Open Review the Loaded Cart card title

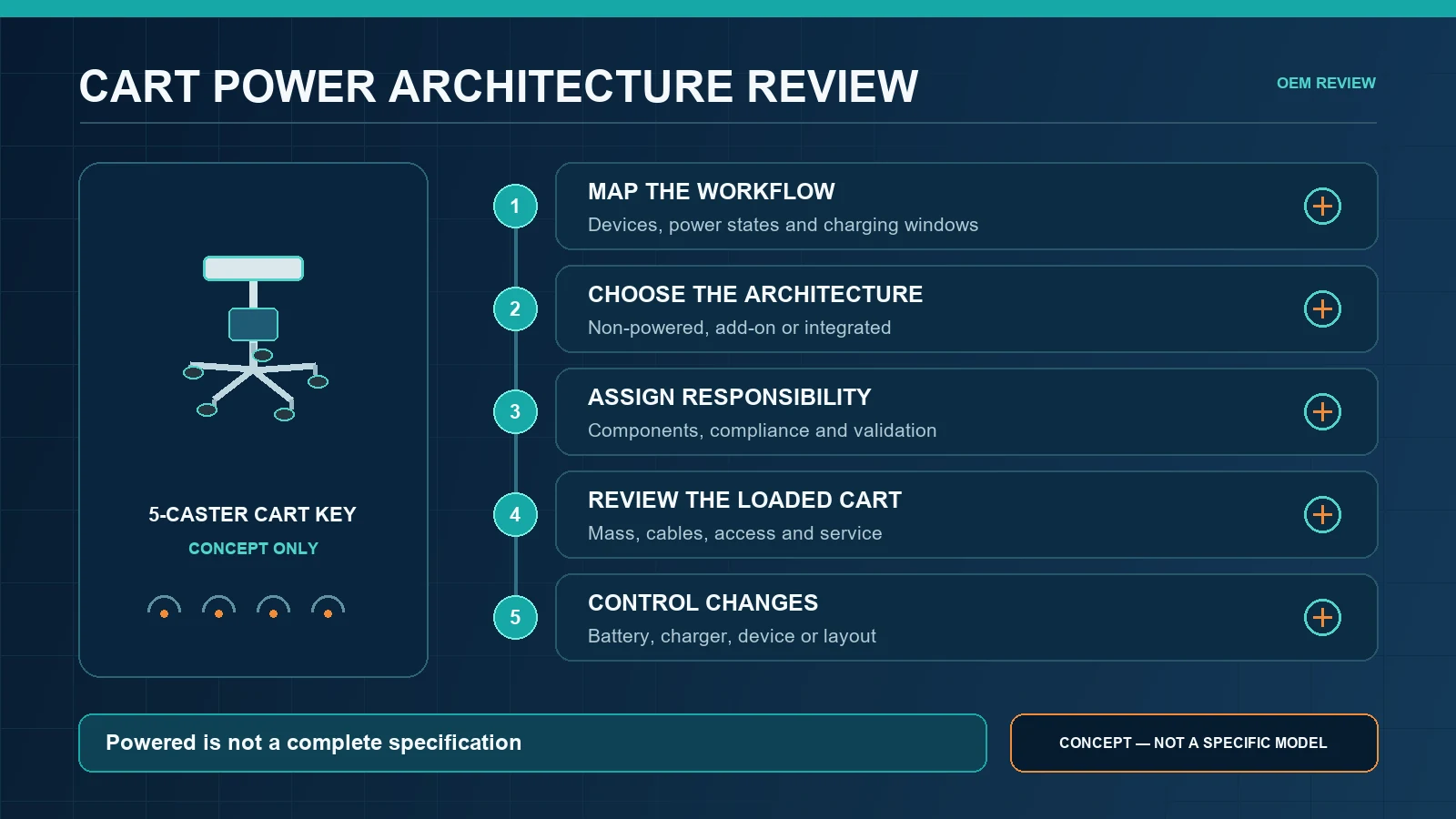coord(744,500)
